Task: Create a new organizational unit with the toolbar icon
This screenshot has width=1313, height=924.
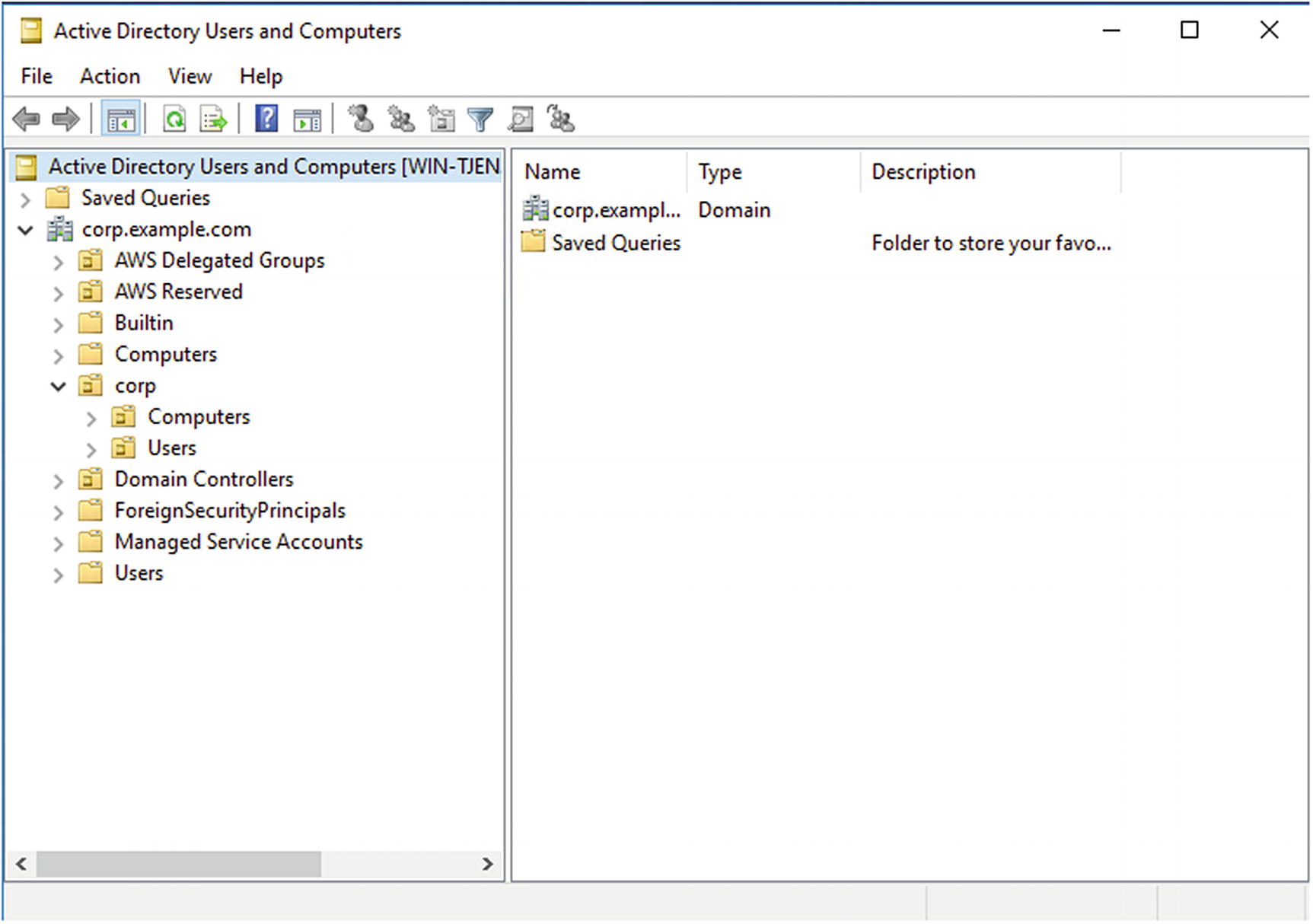Action: tap(441, 119)
